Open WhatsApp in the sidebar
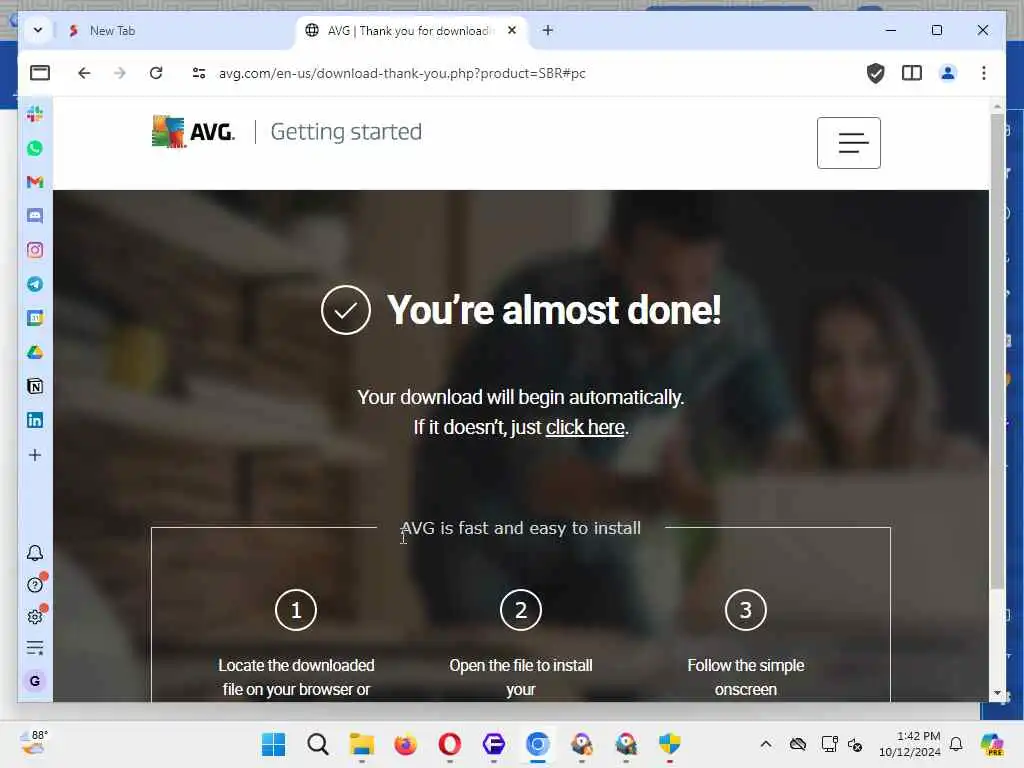The height and width of the screenshot is (768, 1024). click(35, 148)
